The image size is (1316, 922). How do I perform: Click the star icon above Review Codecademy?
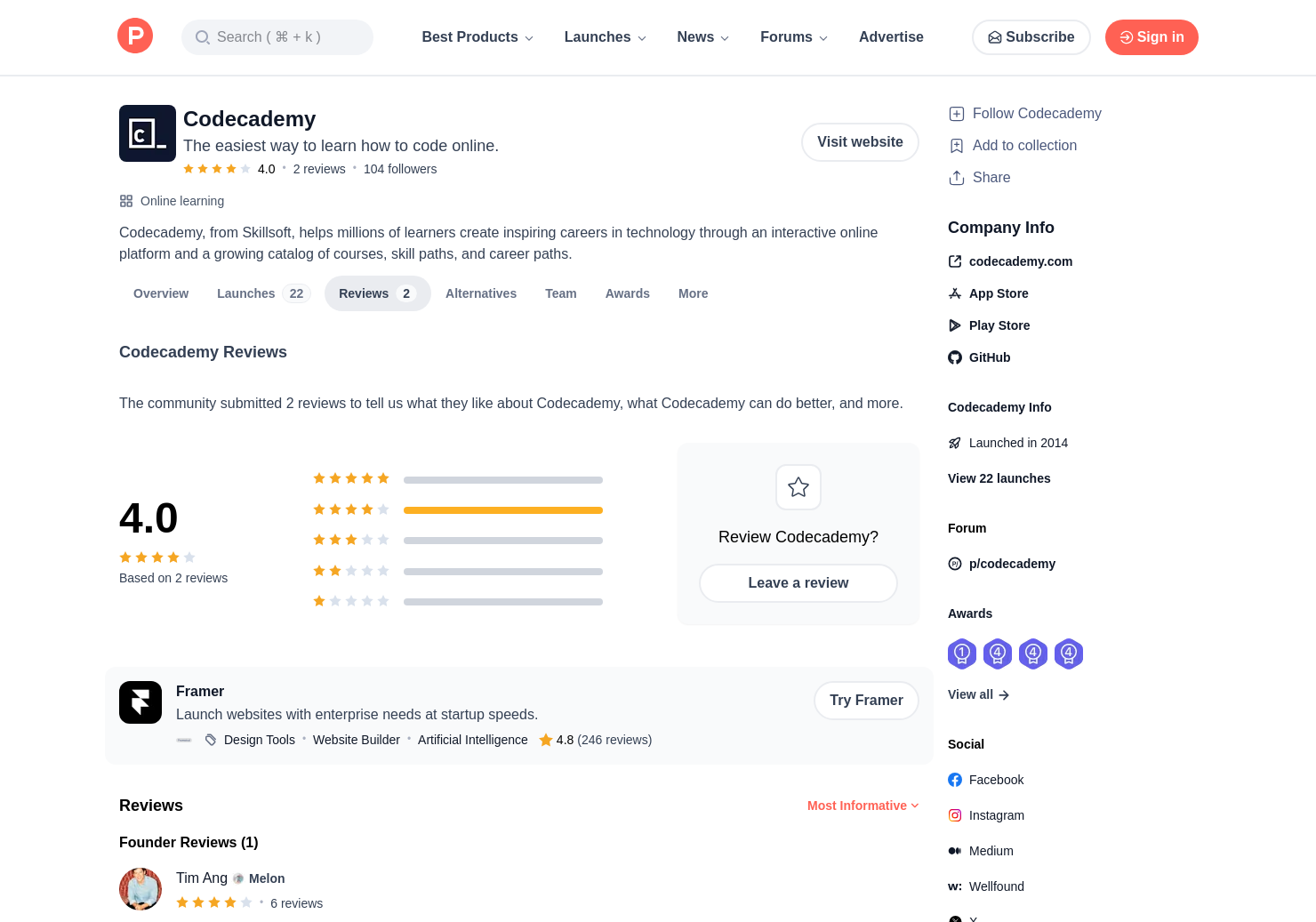(x=798, y=487)
